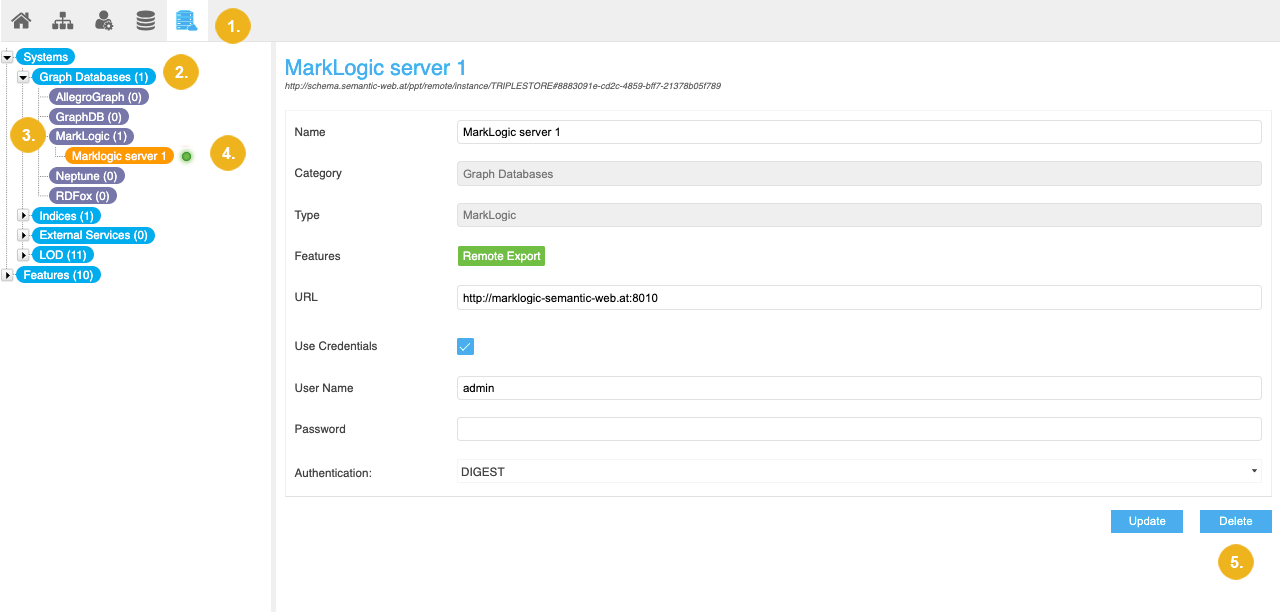This screenshot has width=1280, height=612.
Task: Click the database stack icon
Action: tap(146, 20)
